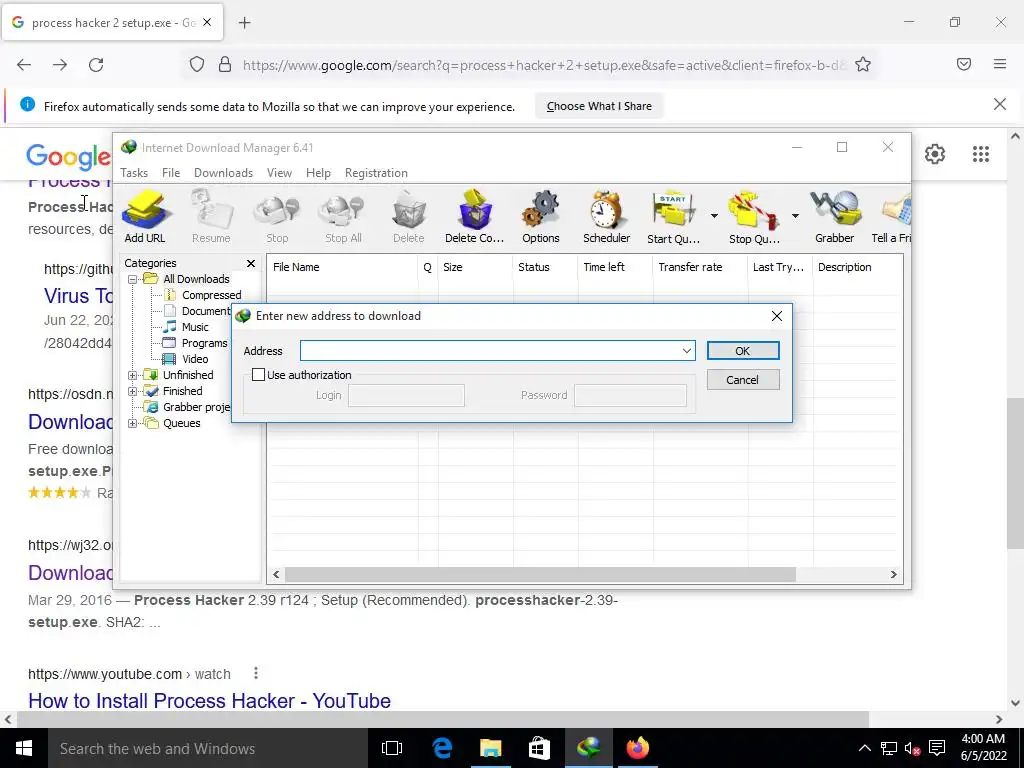
Task: Open File Explorer from taskbar
Action: (x=490, y=748)
